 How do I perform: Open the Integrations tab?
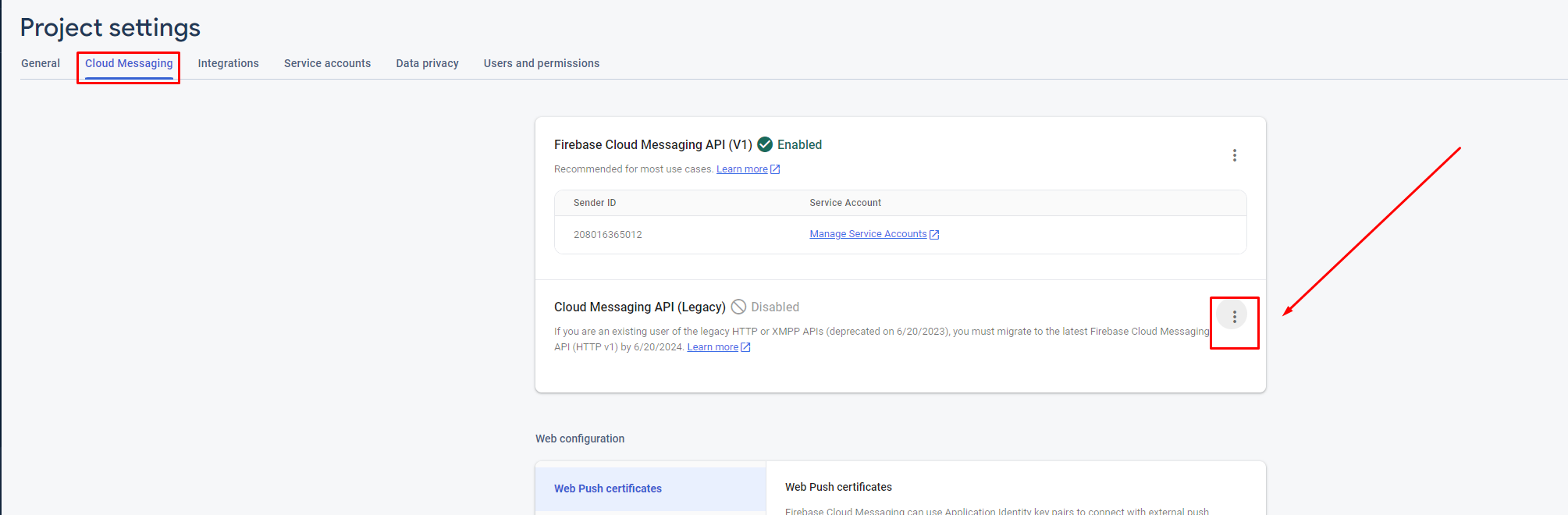pos(228,63)
